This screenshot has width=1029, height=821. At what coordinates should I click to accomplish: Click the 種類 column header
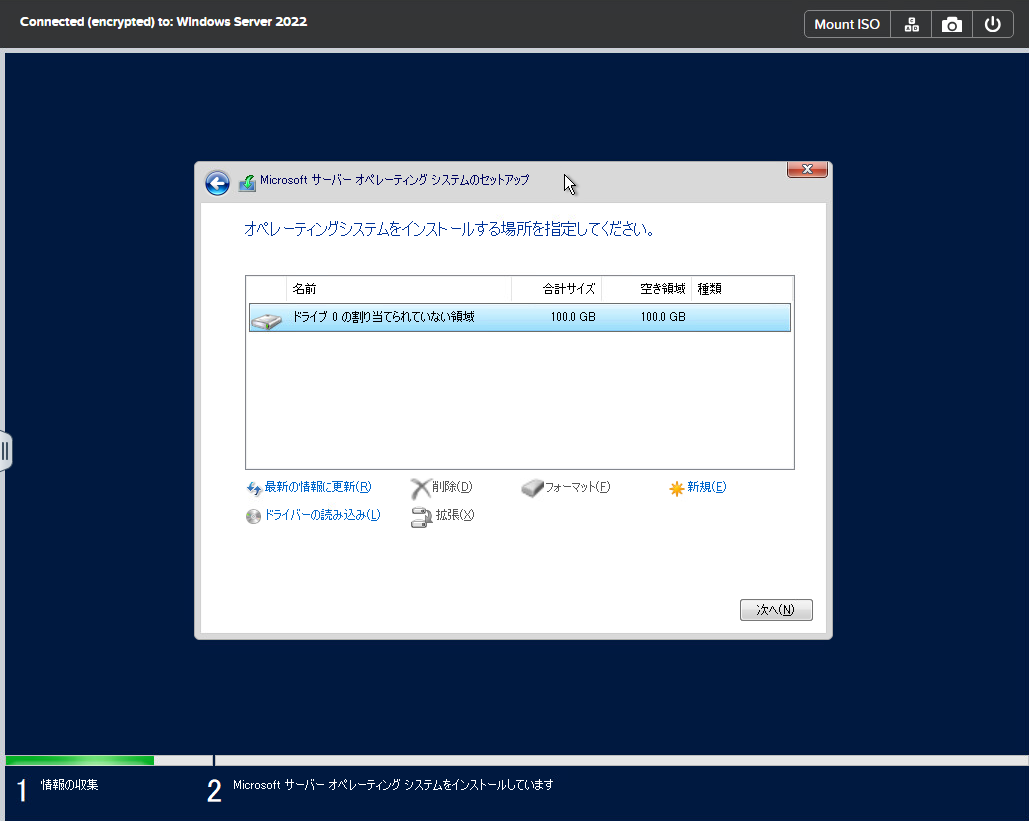coord(742,289)
